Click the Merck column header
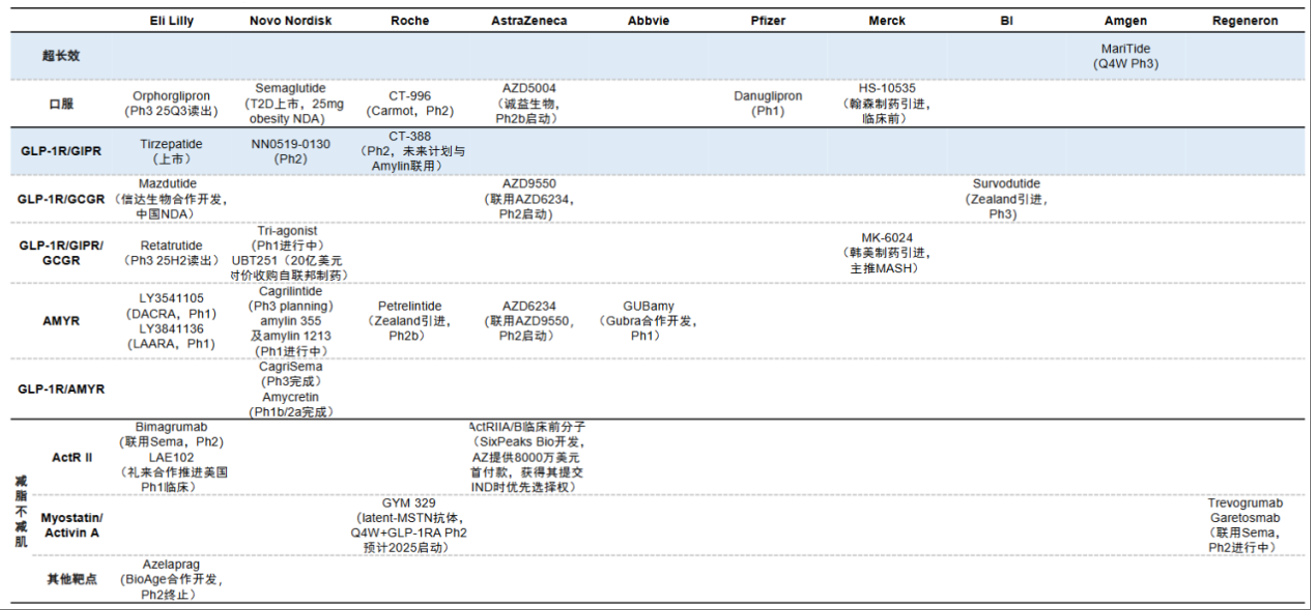1311x610 pixels. [x=888, y=21]
